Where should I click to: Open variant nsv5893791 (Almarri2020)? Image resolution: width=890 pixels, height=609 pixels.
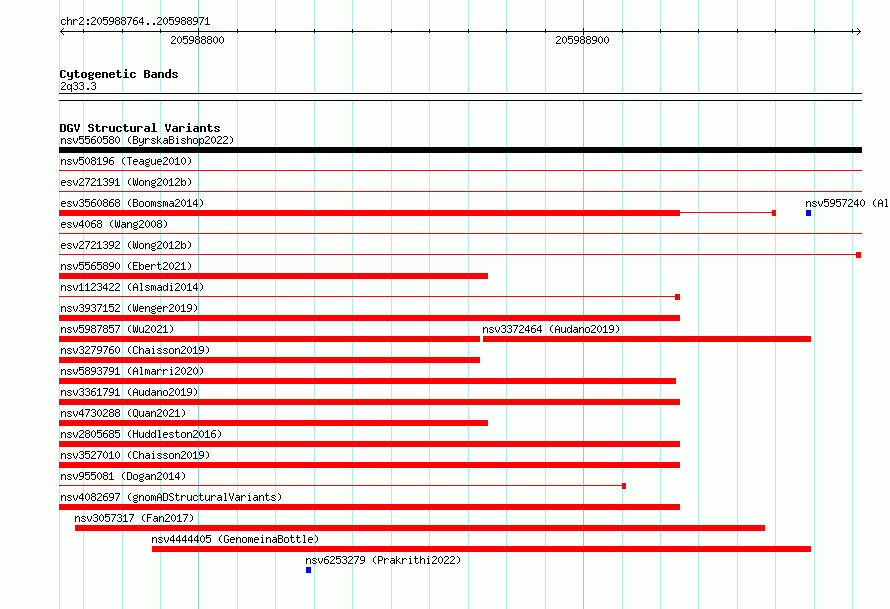[132, 371]
